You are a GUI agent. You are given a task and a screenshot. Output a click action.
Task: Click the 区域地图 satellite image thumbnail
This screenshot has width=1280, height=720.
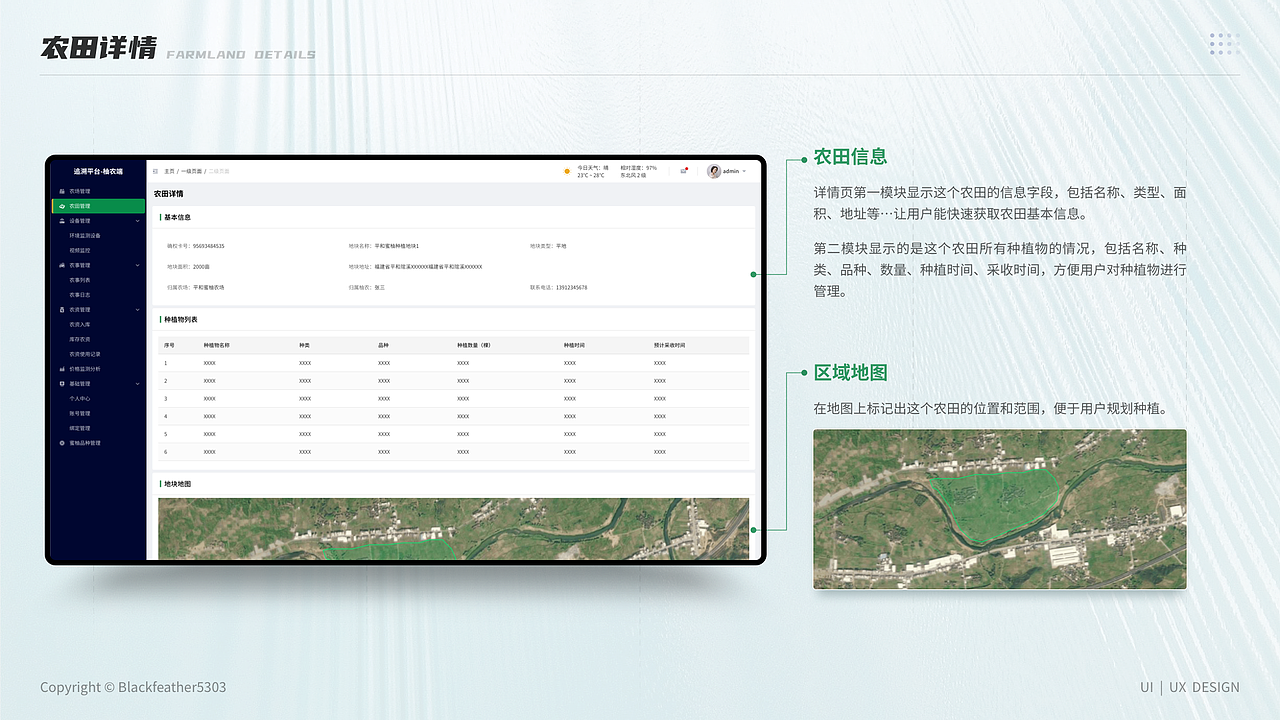(999, 509)
